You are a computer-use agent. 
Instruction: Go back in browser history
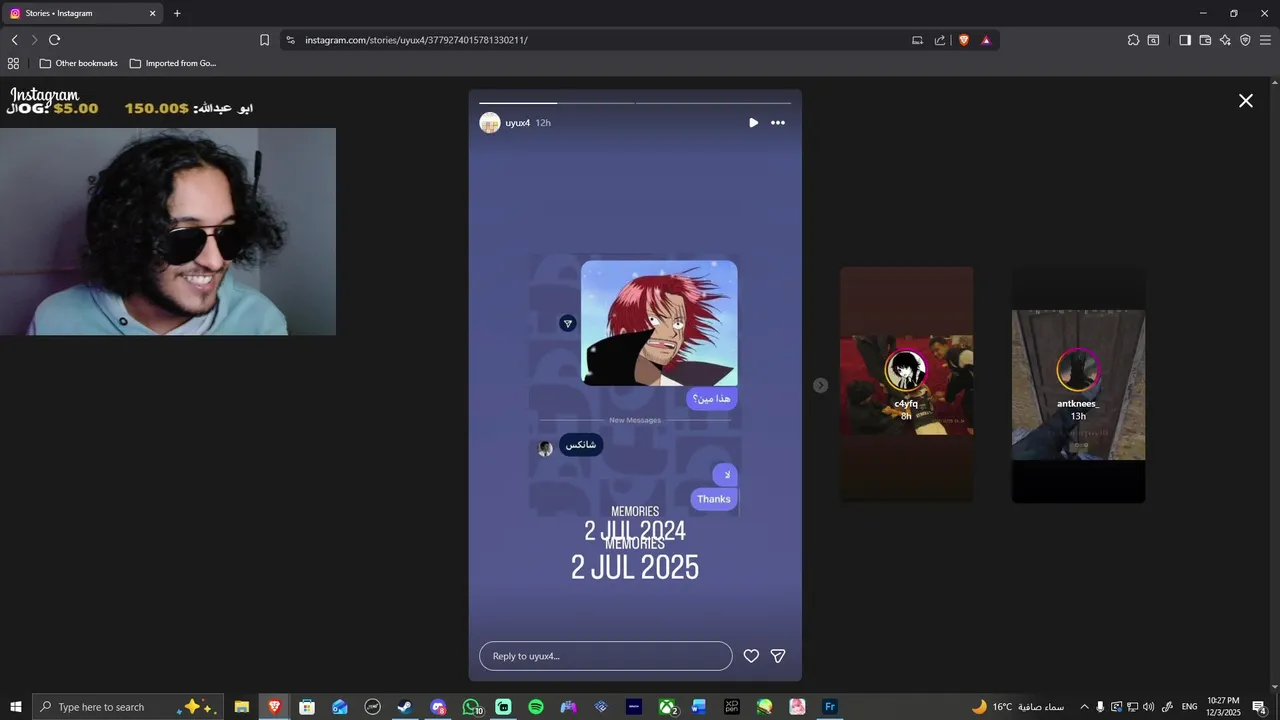click(x=14, y=40)
